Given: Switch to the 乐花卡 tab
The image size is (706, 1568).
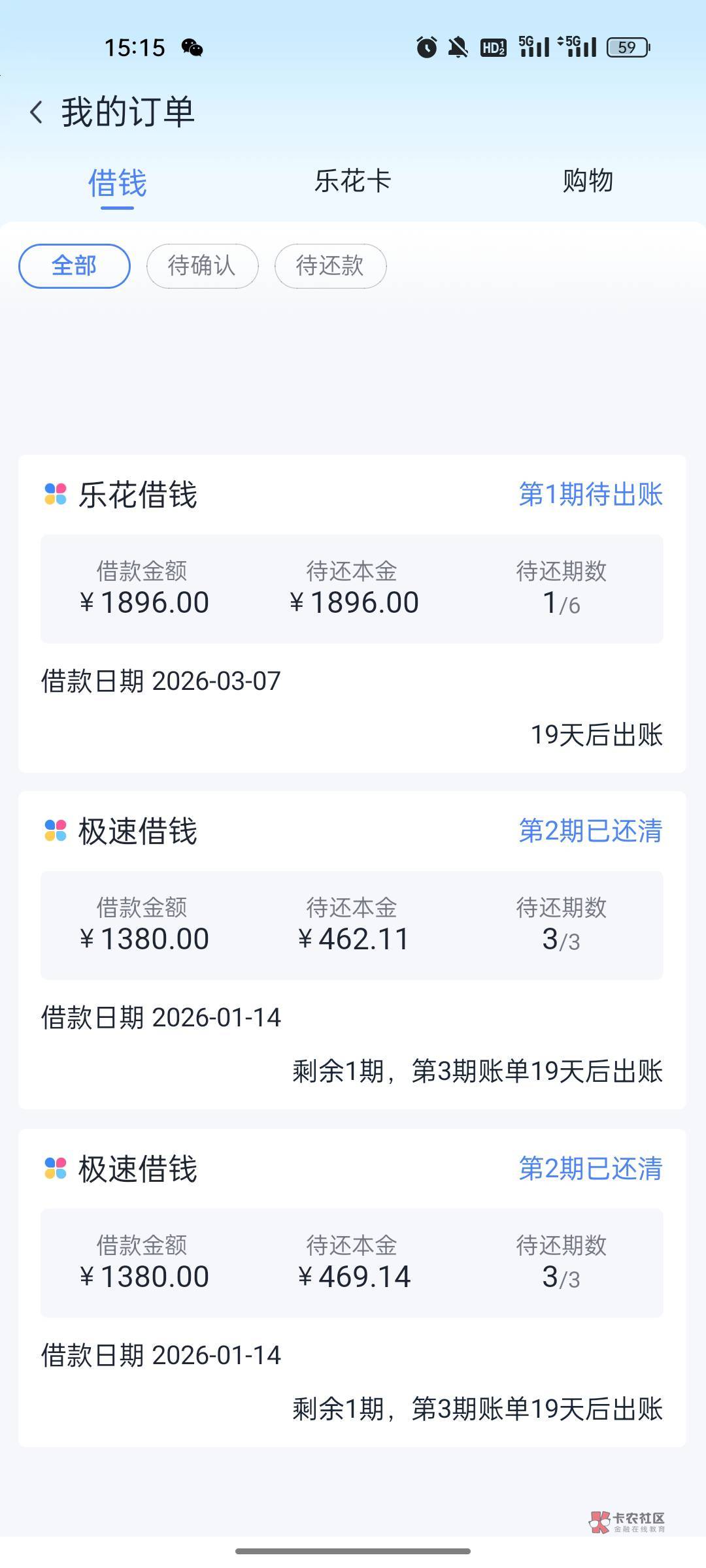Looking at the screenshot, I should coord(353,182).
